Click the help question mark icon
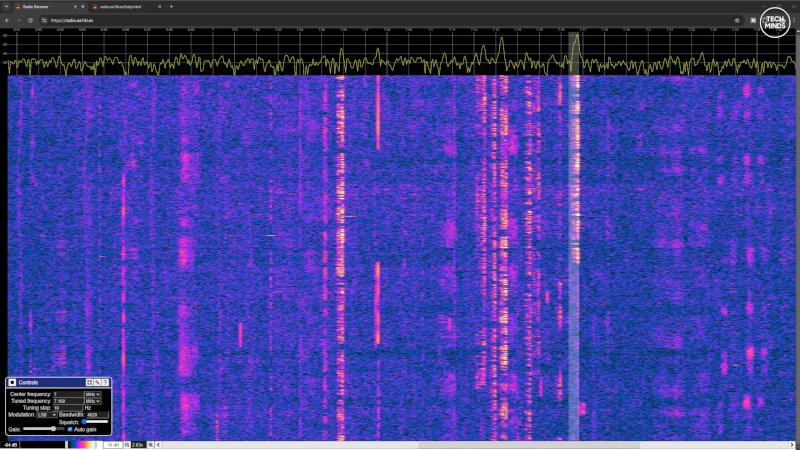 pos(106,382)
